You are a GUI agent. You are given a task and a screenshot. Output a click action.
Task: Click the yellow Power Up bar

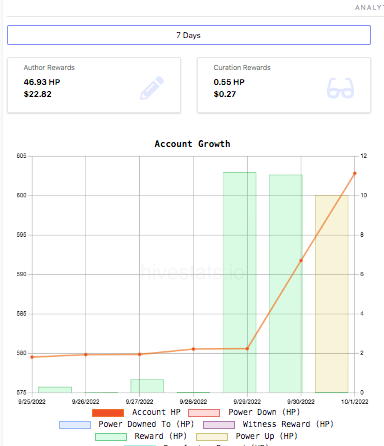332,294
